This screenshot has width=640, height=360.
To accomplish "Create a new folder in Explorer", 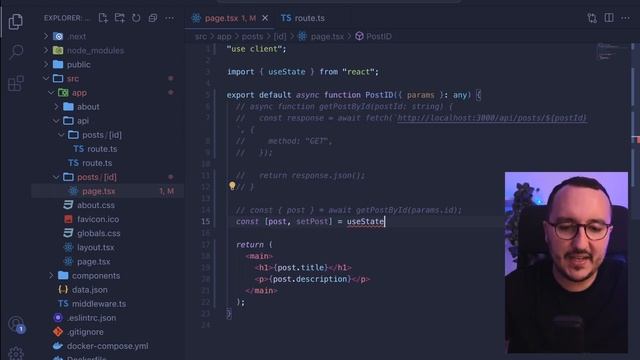I will click(120, 18).
